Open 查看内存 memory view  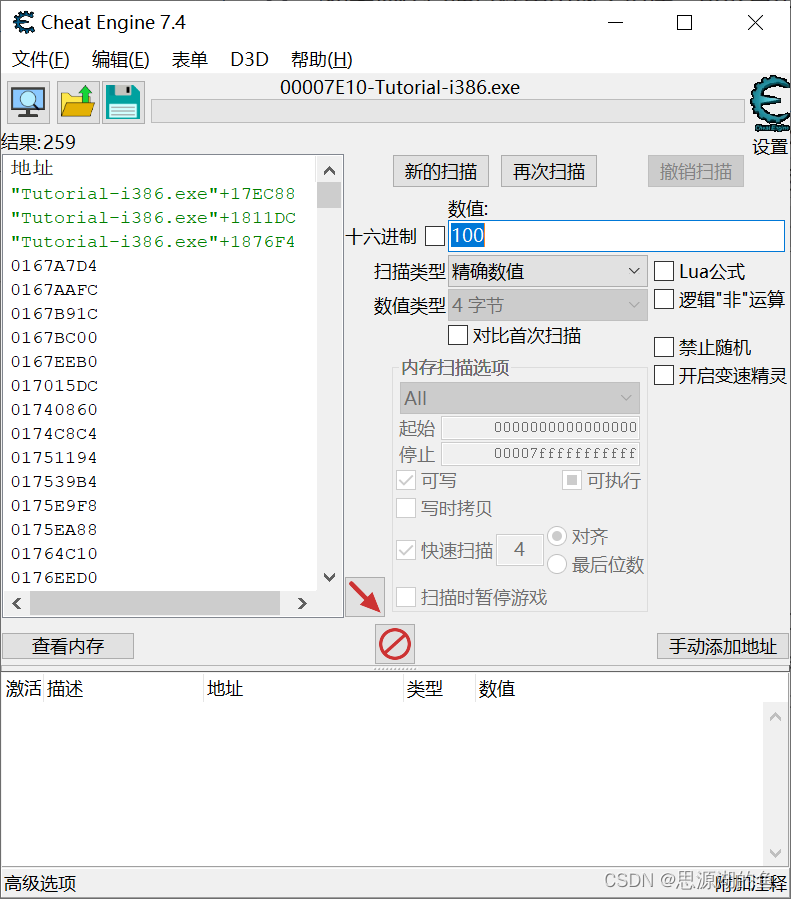[68, 646]
